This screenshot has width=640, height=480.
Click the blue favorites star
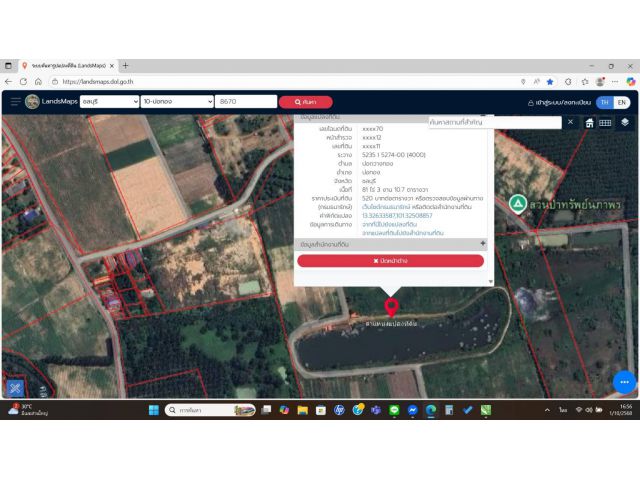(550, 82)
